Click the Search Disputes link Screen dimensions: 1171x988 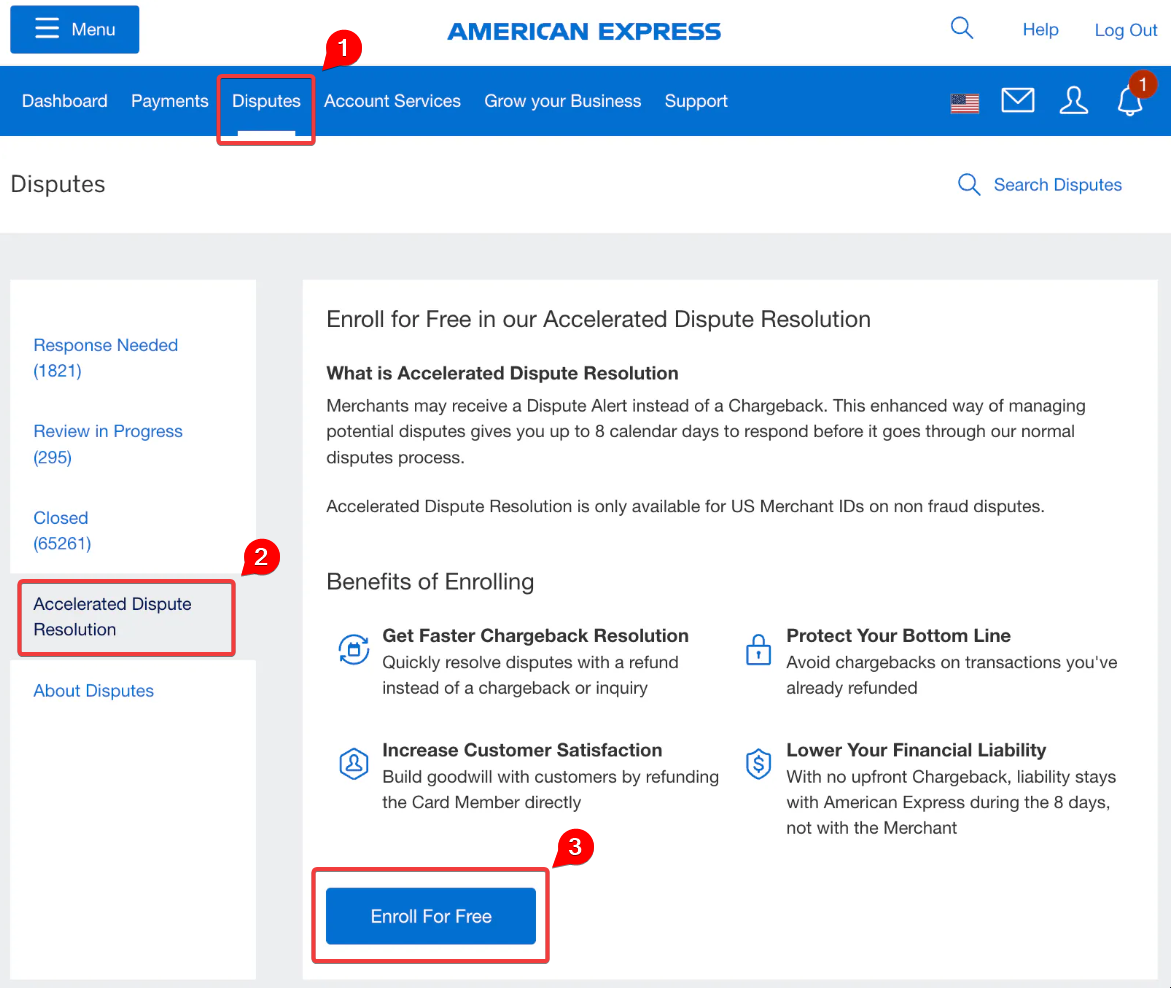[1057, 184]
